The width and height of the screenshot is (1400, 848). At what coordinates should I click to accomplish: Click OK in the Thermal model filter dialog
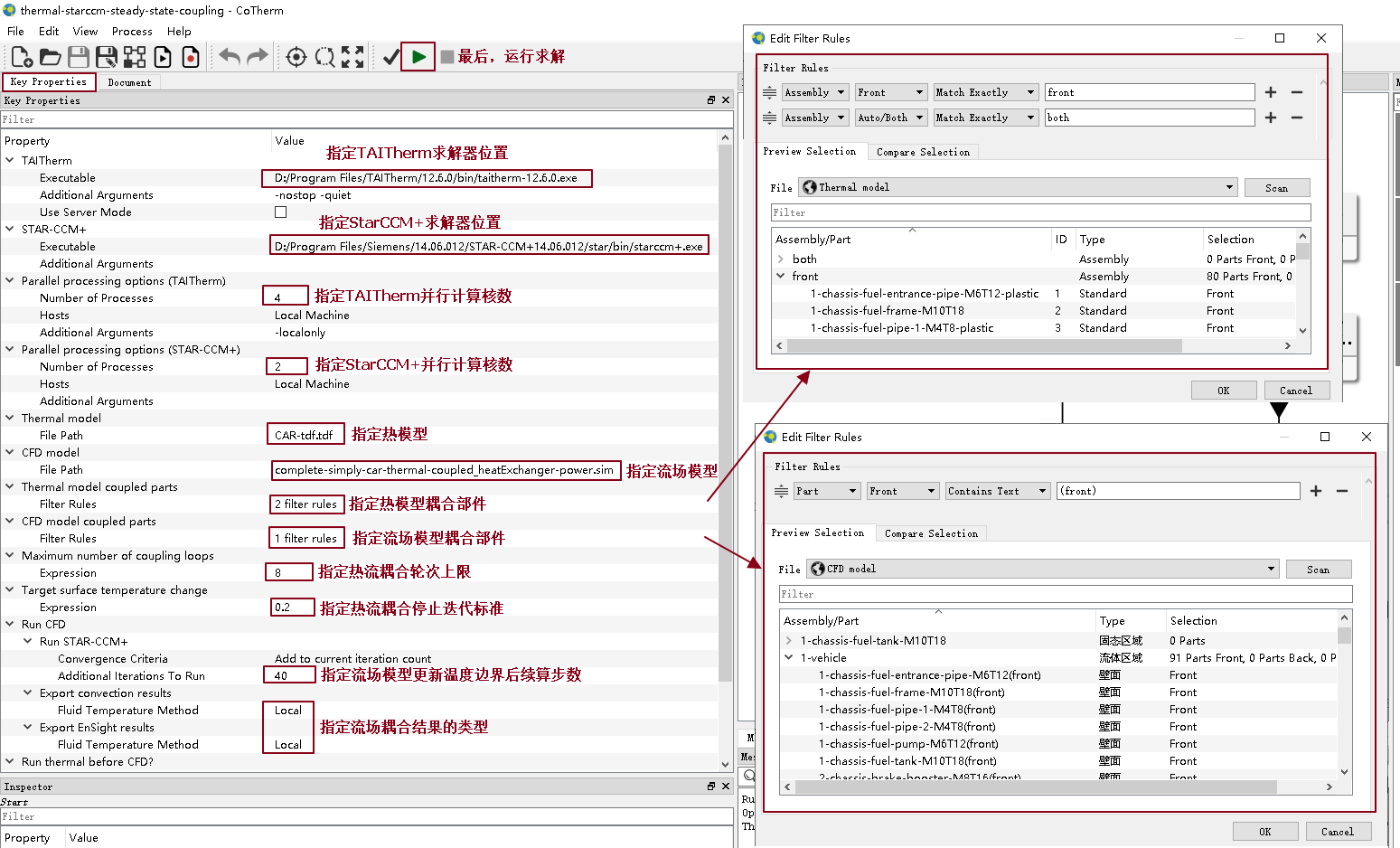coord(1223,391)
